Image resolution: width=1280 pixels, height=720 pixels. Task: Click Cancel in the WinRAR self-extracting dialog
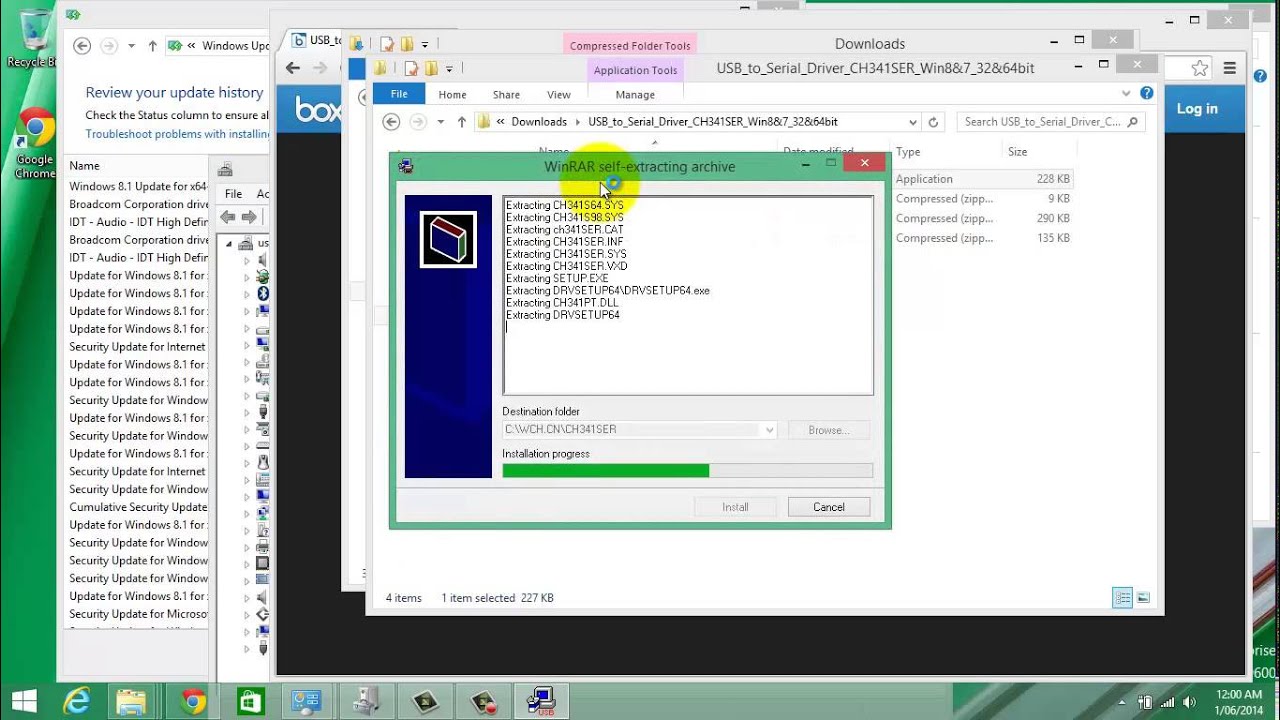828,507
